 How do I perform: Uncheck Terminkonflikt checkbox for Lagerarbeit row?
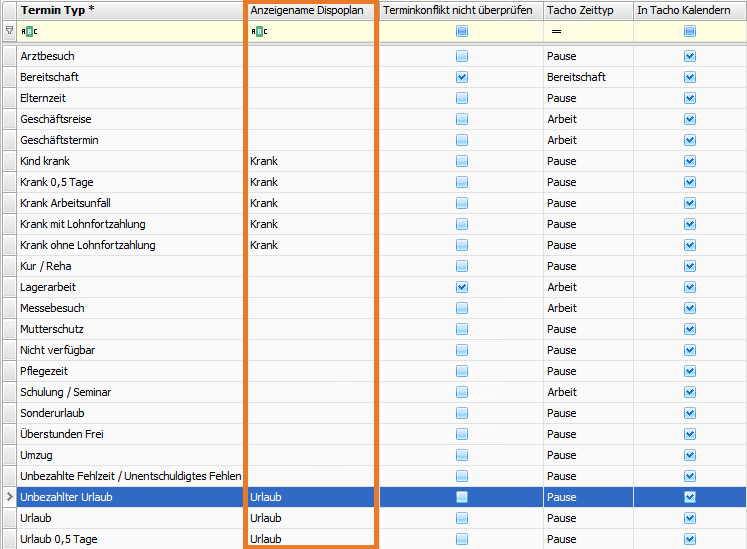coord(462,287)
